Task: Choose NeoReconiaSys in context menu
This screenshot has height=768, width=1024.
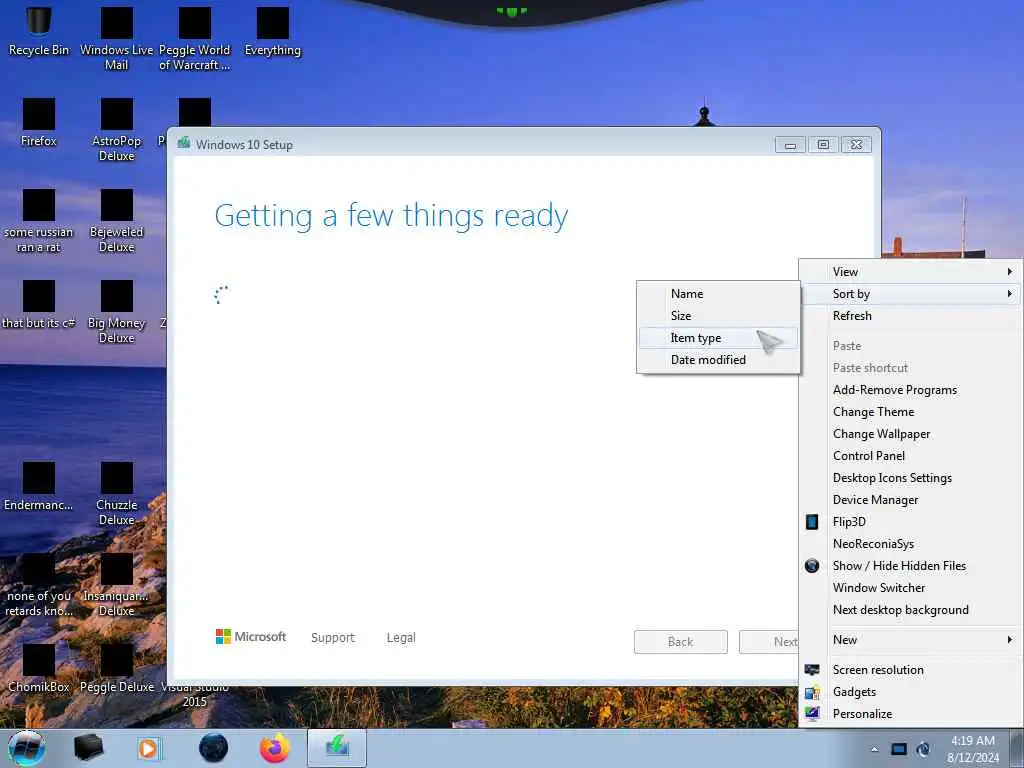Action: [910, 544]
